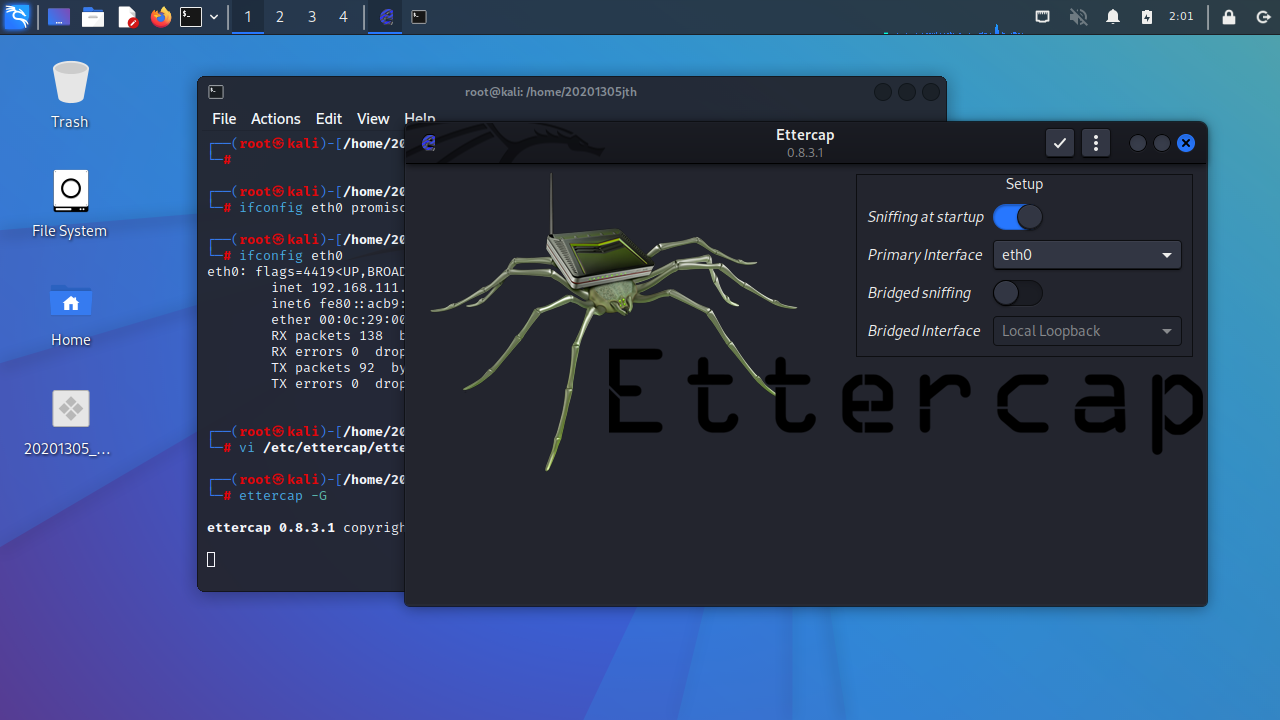
Task: Click show desktop icon in panel
Action: click(59, 16)
